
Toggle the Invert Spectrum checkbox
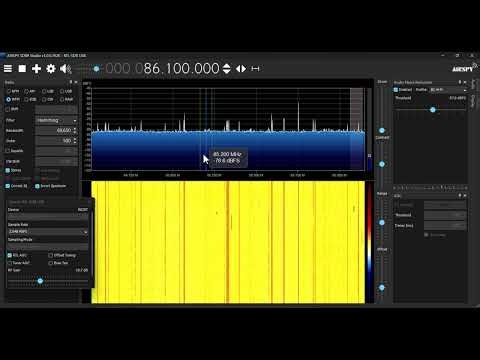pos(37,186)
